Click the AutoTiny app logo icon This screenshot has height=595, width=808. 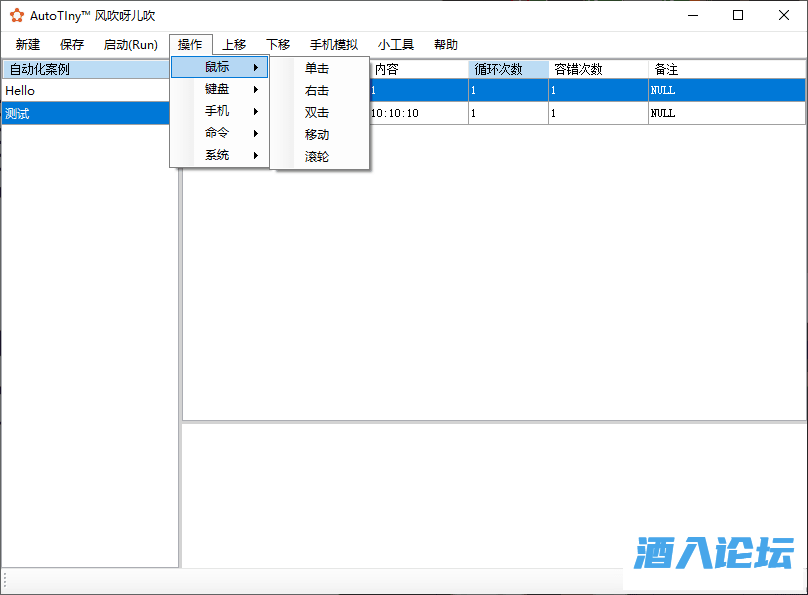[x=17, y=16]
